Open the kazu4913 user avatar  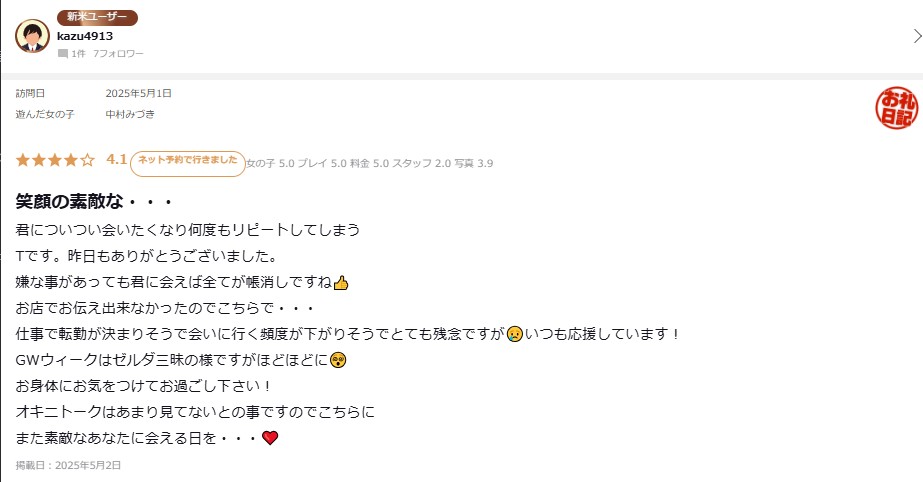[32, 36]
